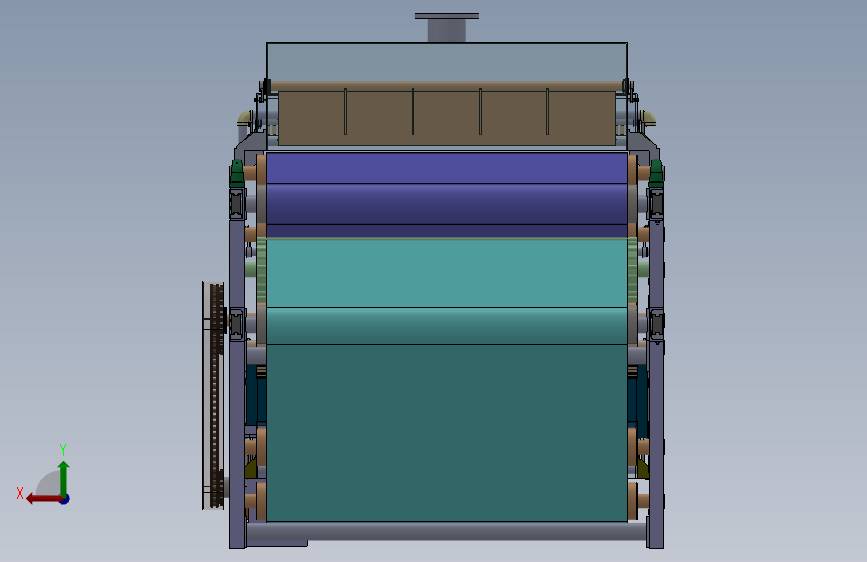Select the green bearing housing on left frame
Image resolution: width=867 pixels, height=562 pixels.
(237, 173)
